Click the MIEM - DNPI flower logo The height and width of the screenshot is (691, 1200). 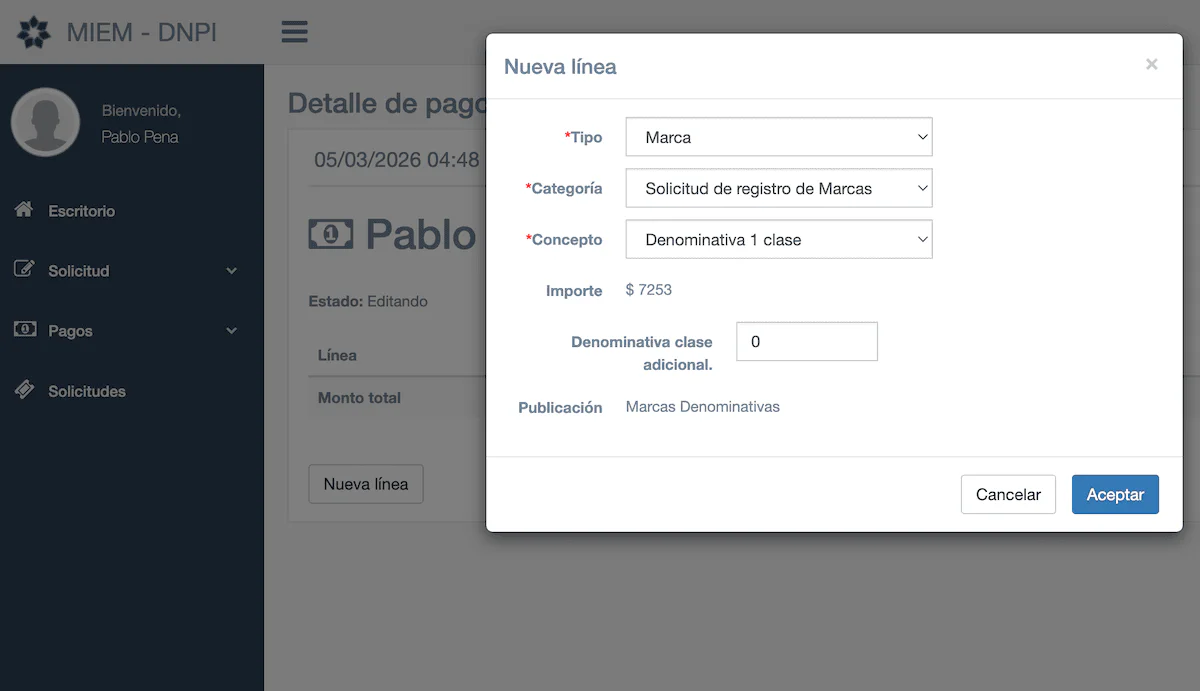click(x=34, y=32)
